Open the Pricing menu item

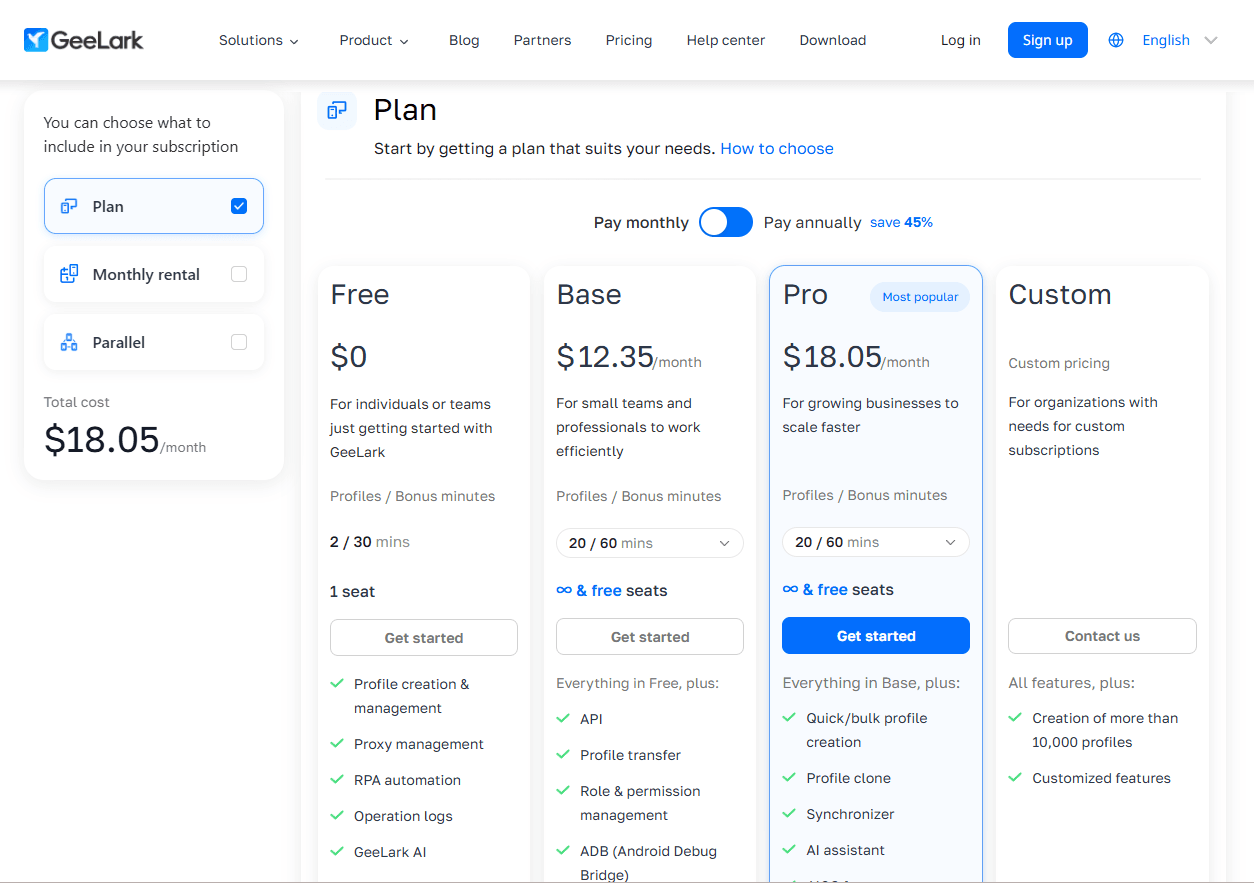[x=629, y=40]
